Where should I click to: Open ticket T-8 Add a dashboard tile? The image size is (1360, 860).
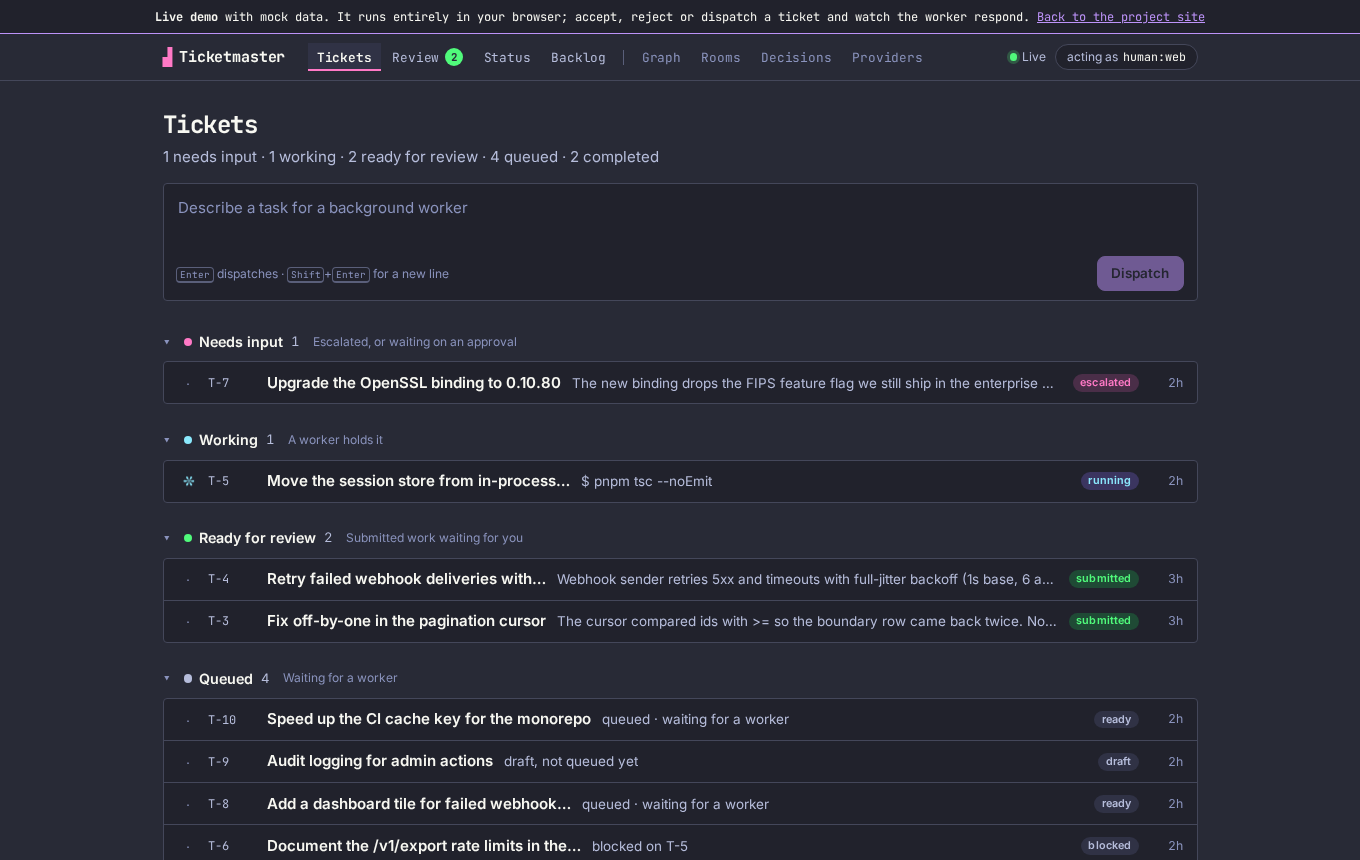[x=680, y=804]
